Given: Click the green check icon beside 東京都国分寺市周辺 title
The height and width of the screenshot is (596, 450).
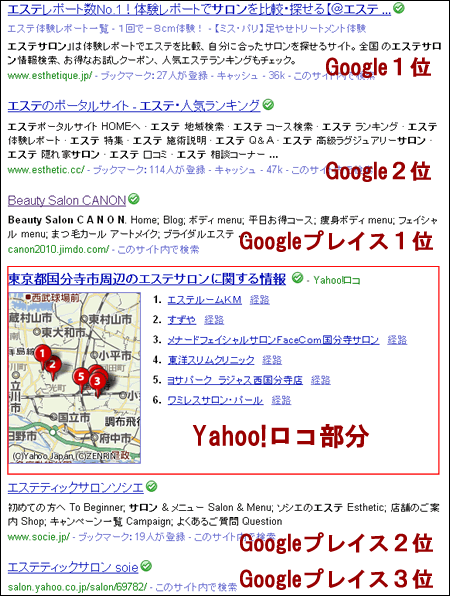Looking at the screenshot, I should 297,278.
